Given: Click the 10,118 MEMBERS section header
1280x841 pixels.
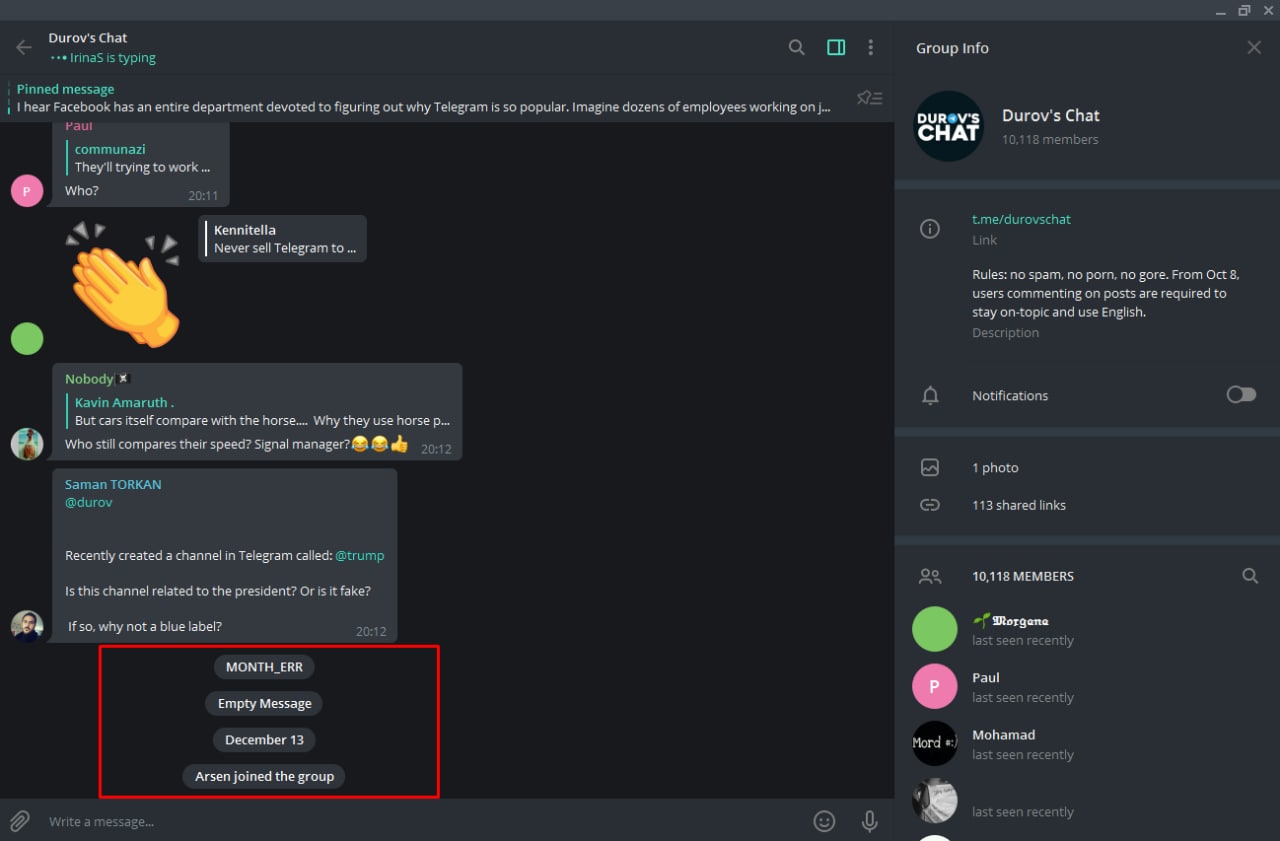Looking at the screenshot, I should pos(1023,576).
